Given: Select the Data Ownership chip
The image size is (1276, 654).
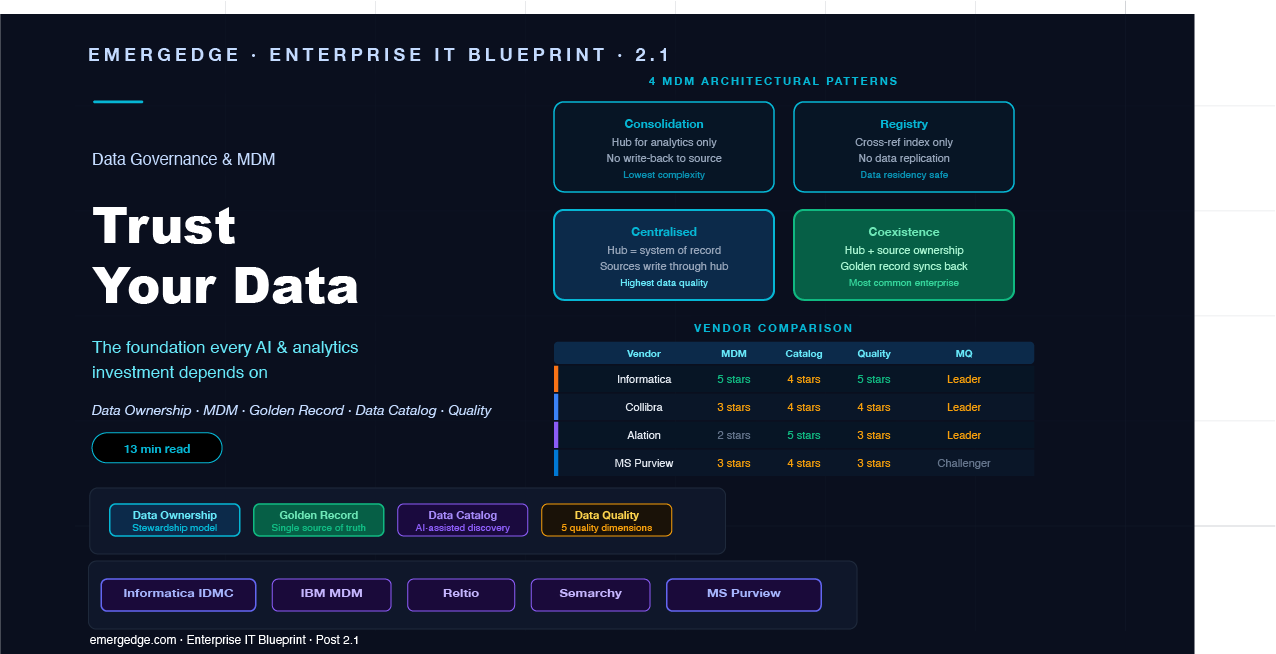Looking at the screenshot, I should coord(175,520).
